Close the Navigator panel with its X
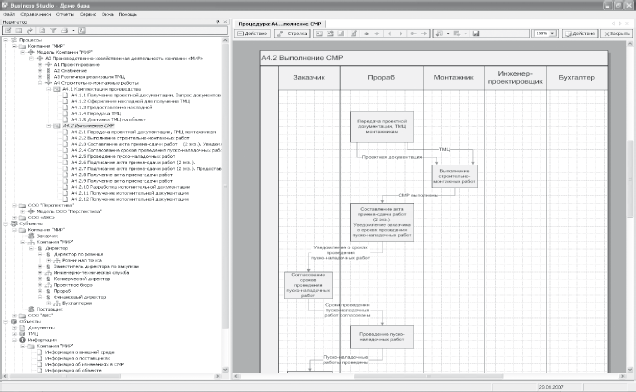 click(x=226, y=22)
